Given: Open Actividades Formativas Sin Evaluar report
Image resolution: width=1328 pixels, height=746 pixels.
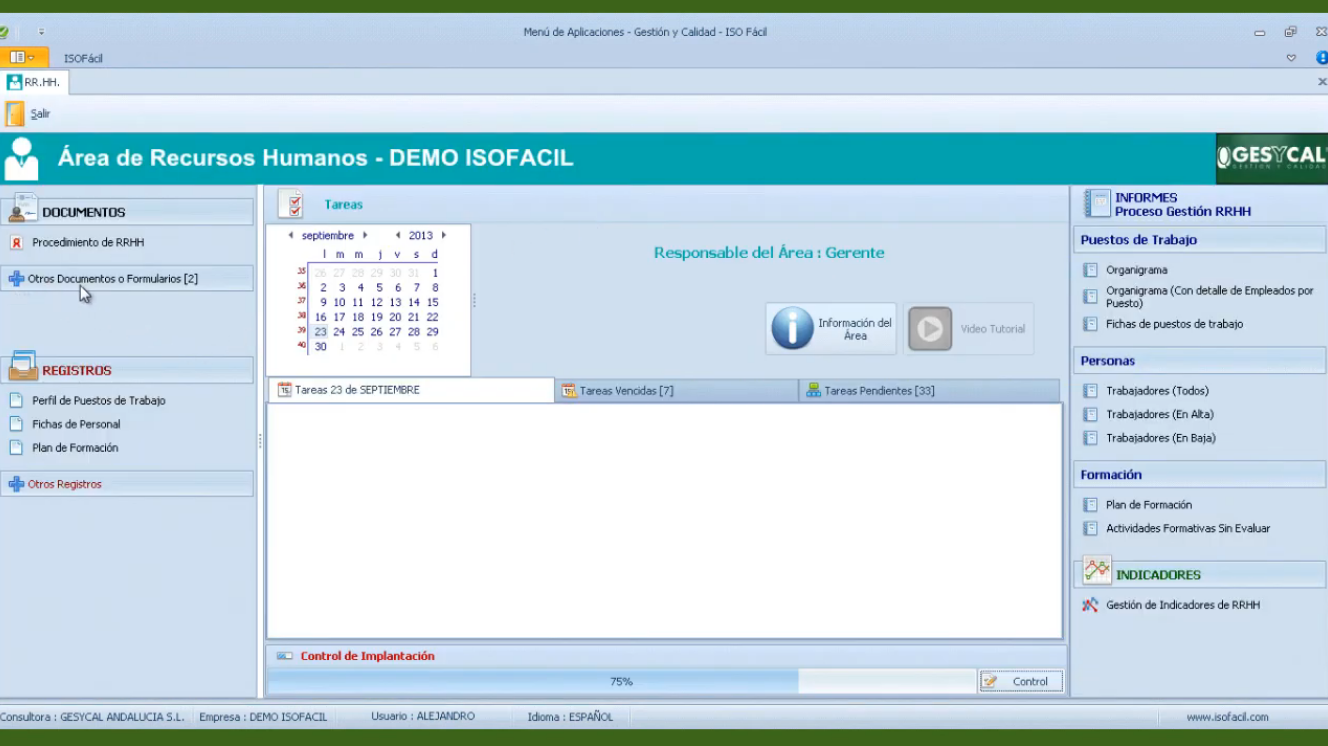Looking at the screenshot, I should pyautogui.click(x=1188, y=528).
